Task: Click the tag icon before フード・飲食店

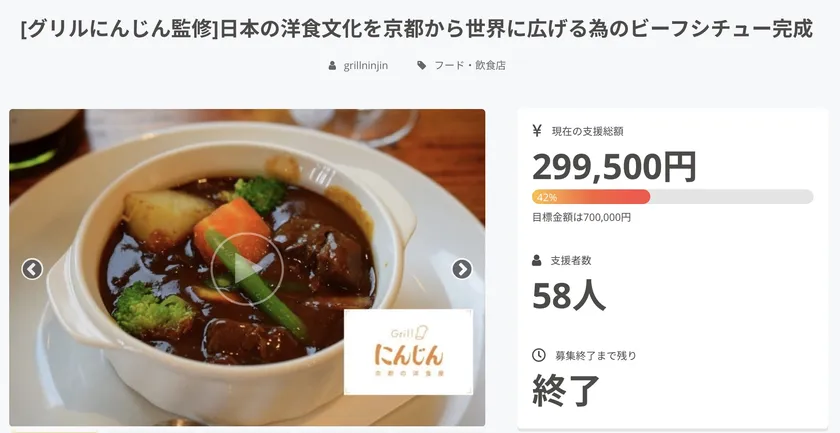Action: (422, 65)
